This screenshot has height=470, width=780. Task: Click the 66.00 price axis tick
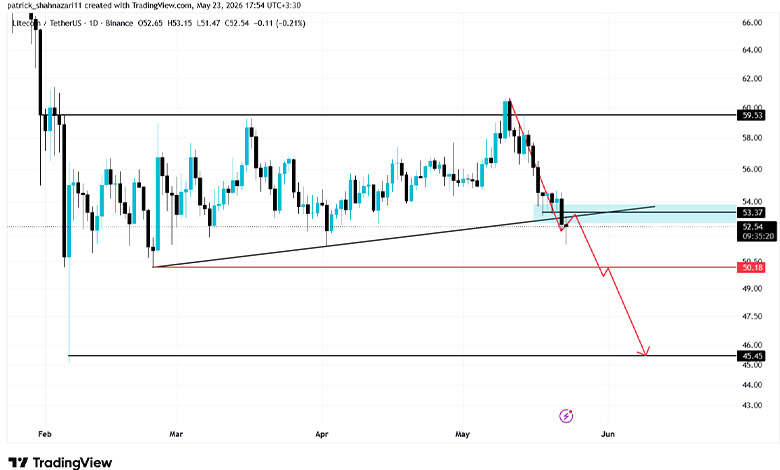click(x=752, y=23)
